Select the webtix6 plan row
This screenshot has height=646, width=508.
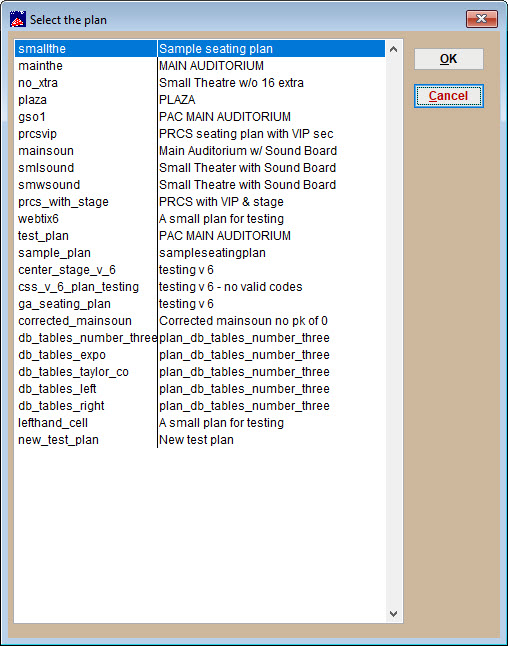(200, 219)
